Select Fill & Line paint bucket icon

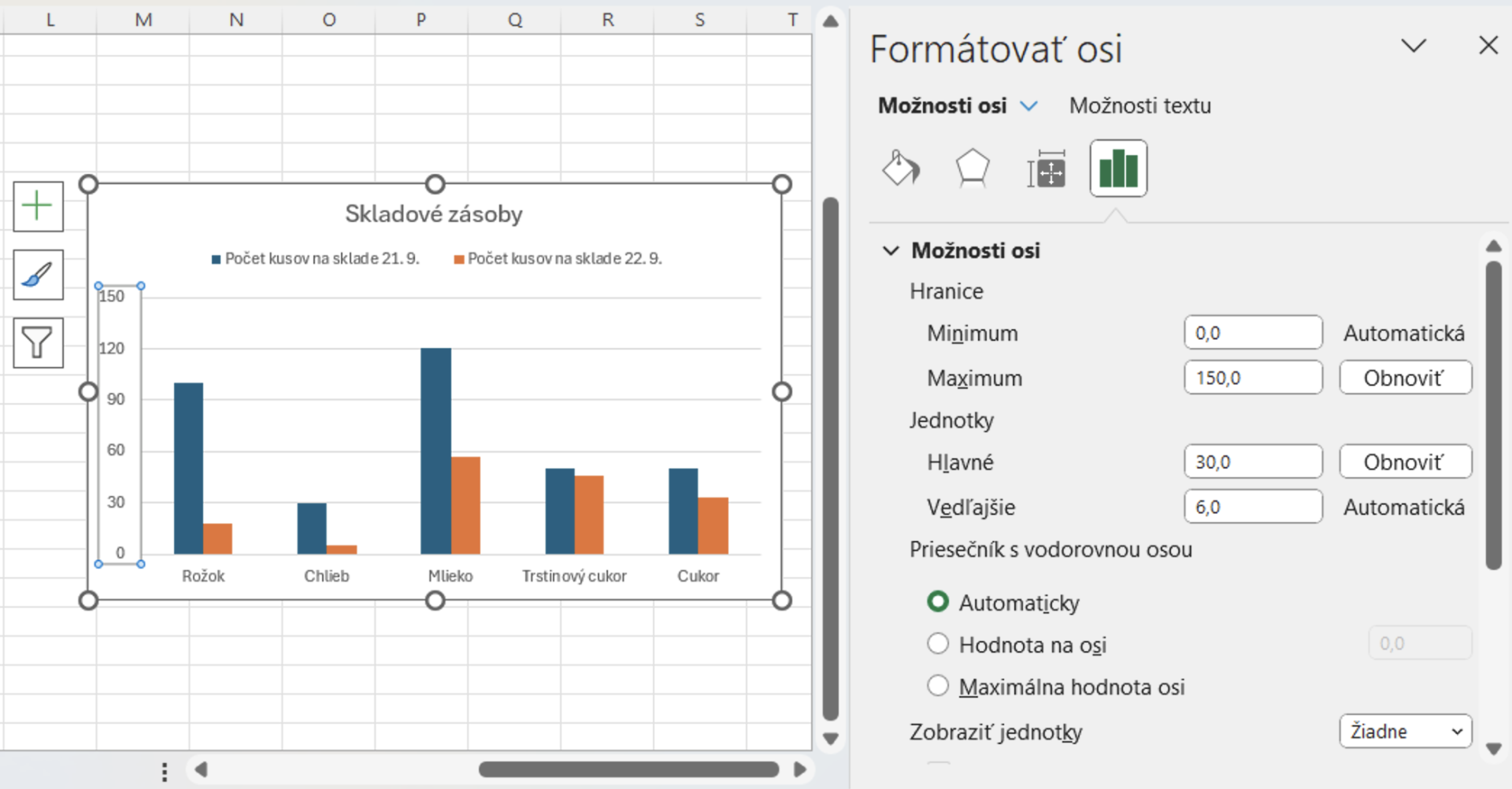point(901,168)
